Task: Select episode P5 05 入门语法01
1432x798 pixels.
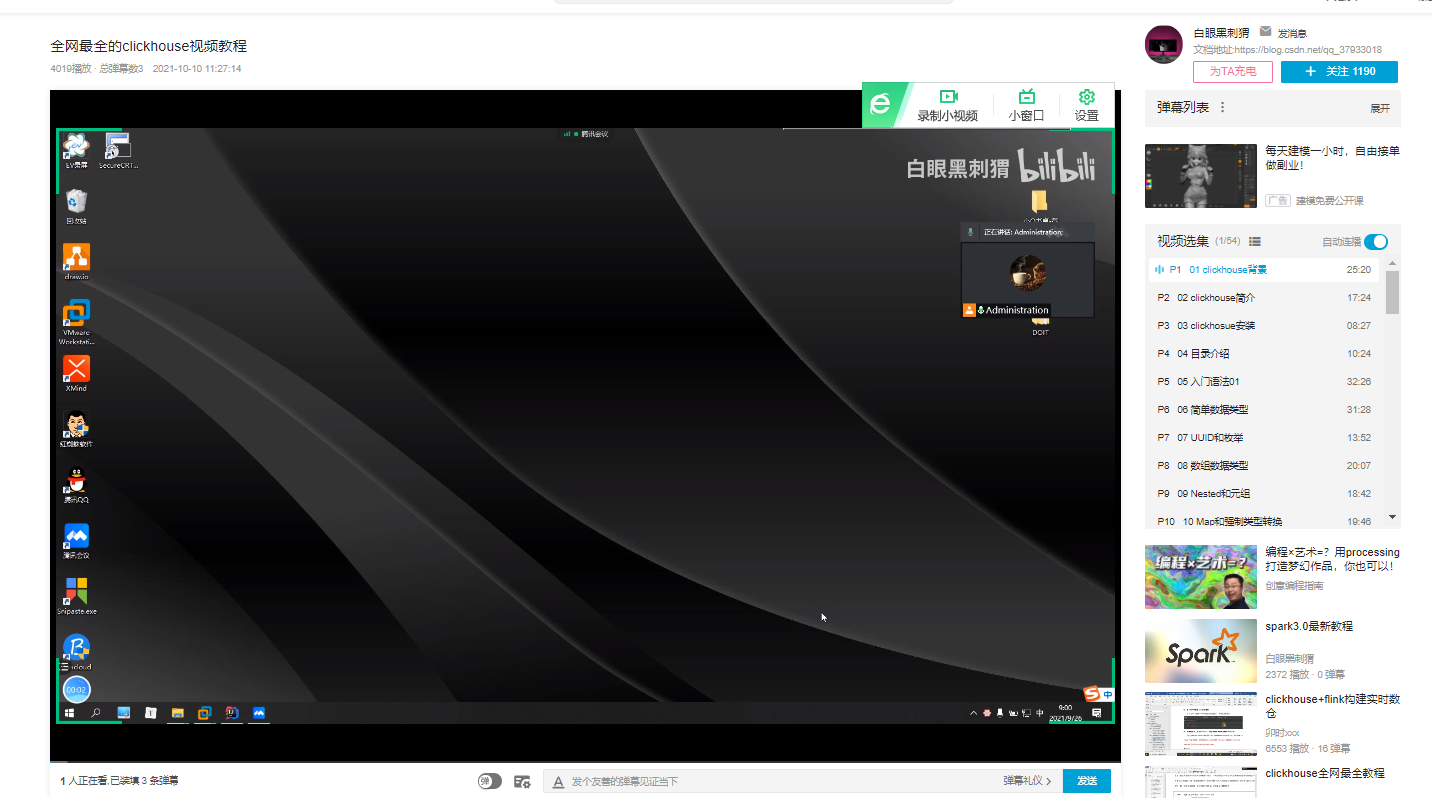Action: (1264, 382)
